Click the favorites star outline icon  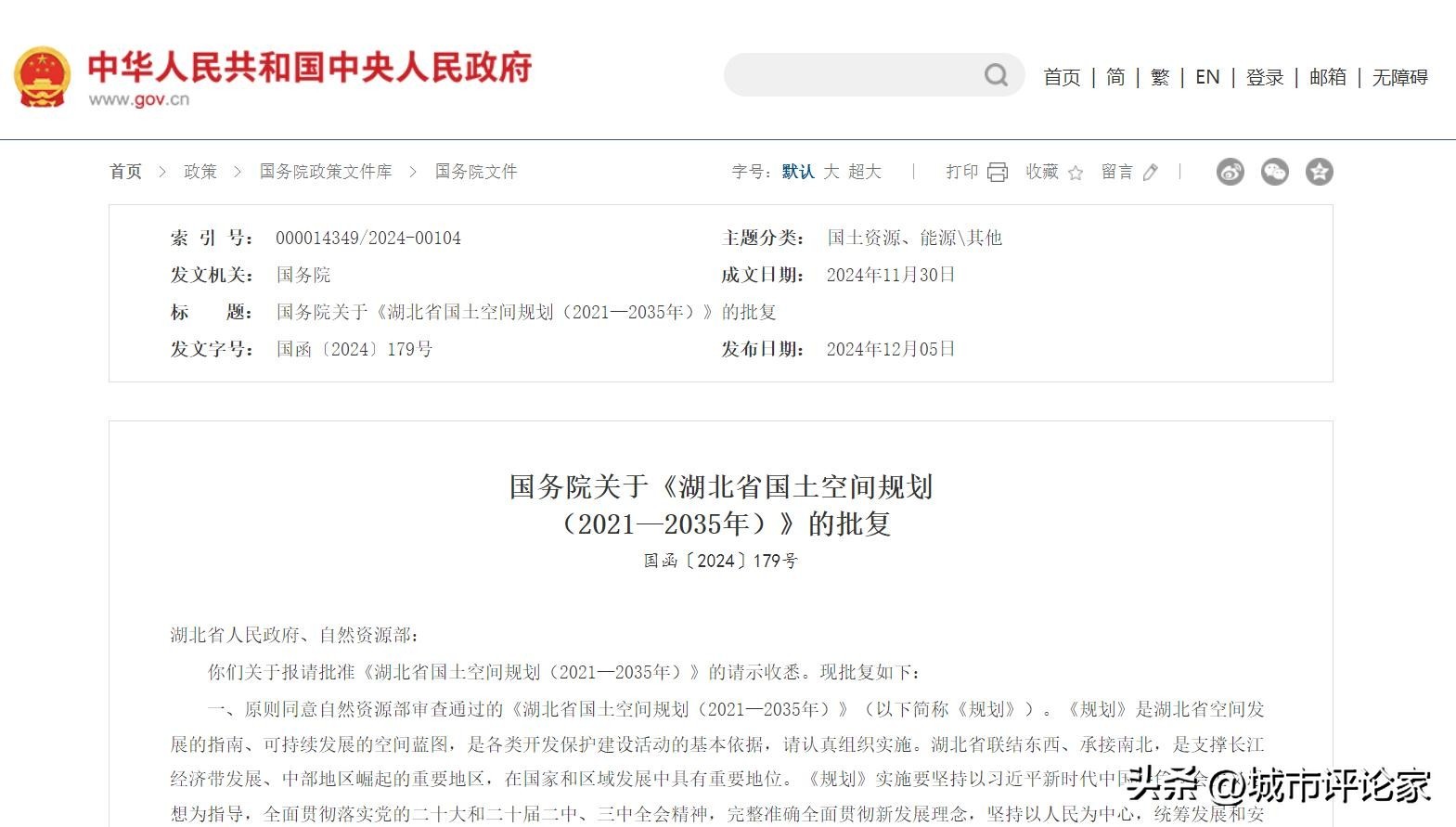point(1076,173)
